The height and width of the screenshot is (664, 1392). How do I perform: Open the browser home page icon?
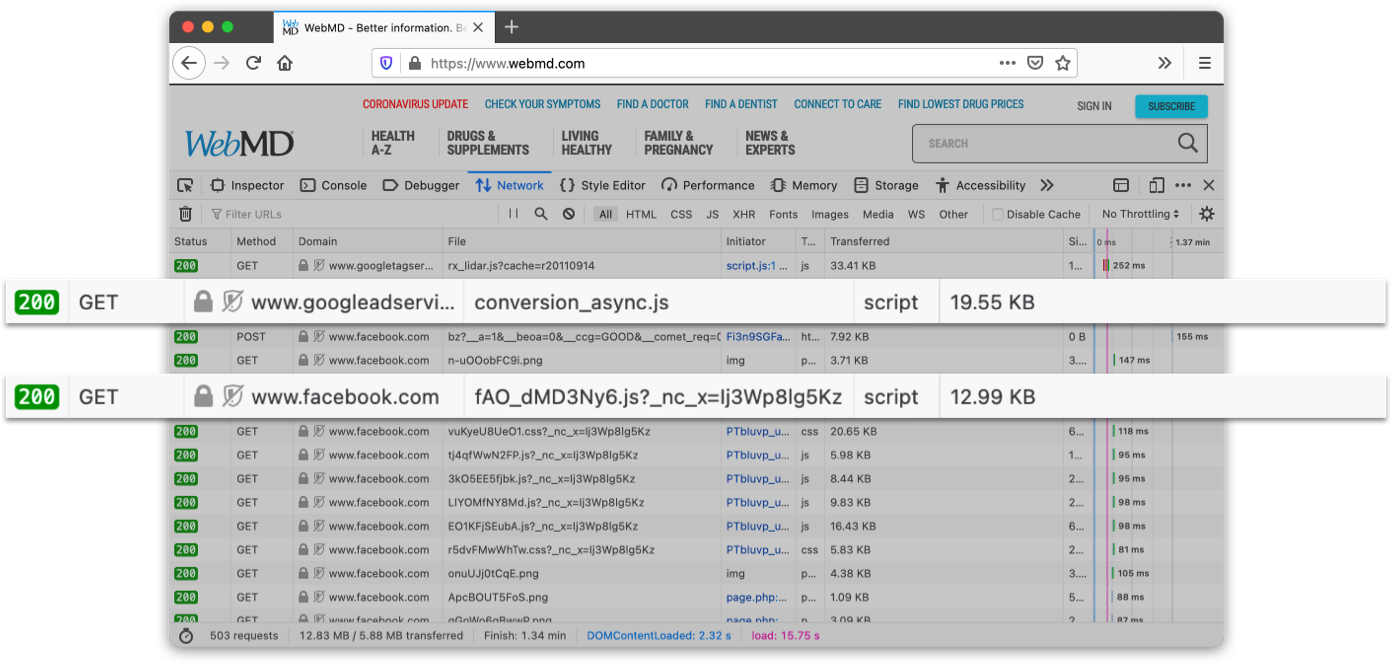click(x=285, y=63)
